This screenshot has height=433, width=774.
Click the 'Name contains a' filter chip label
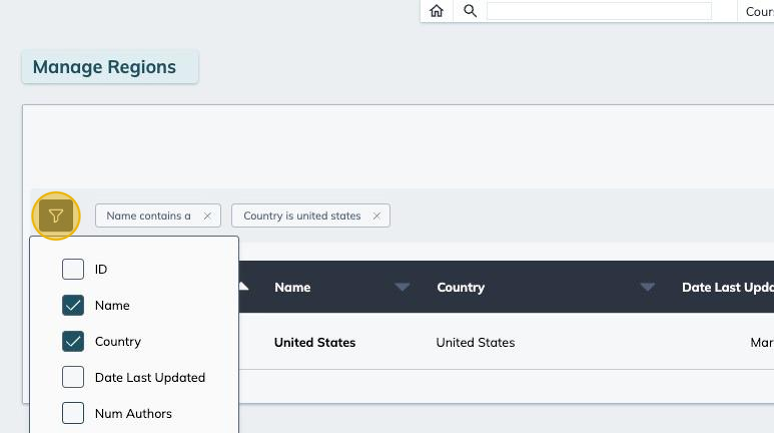(x=148, y=216)
